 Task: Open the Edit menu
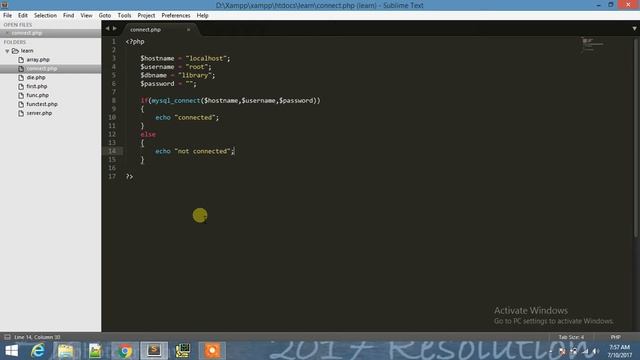pyautogui.click(x=22, y=16)
